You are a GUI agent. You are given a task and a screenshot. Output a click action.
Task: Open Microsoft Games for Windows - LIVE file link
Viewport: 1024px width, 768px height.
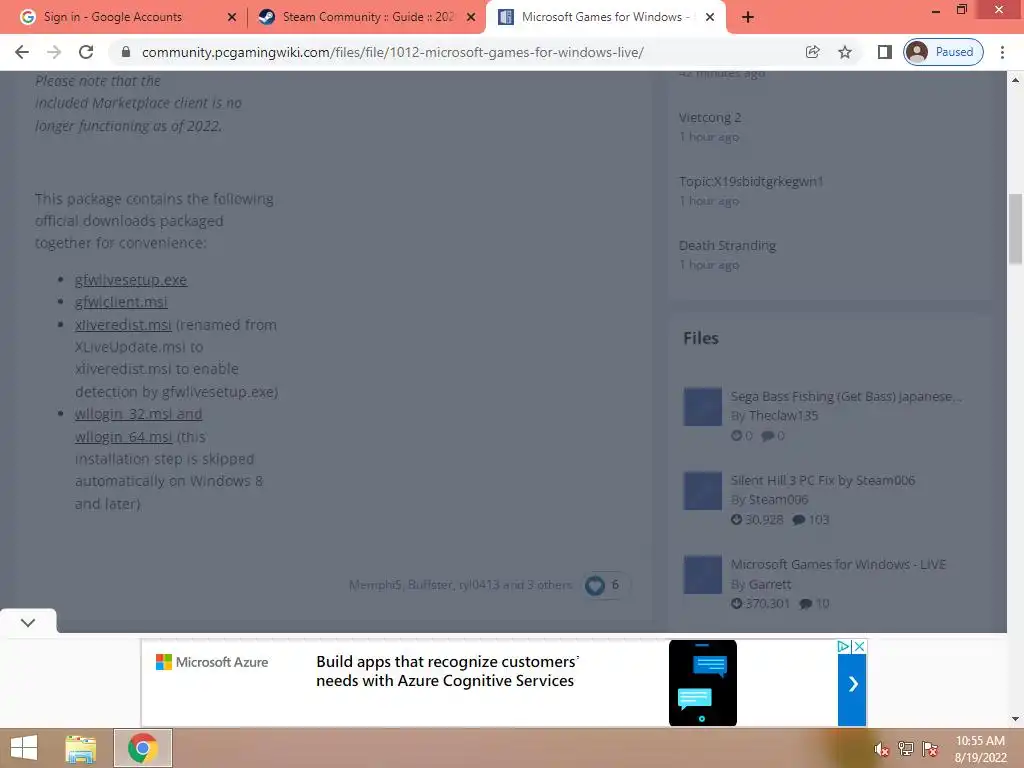(x=838, y=564)
